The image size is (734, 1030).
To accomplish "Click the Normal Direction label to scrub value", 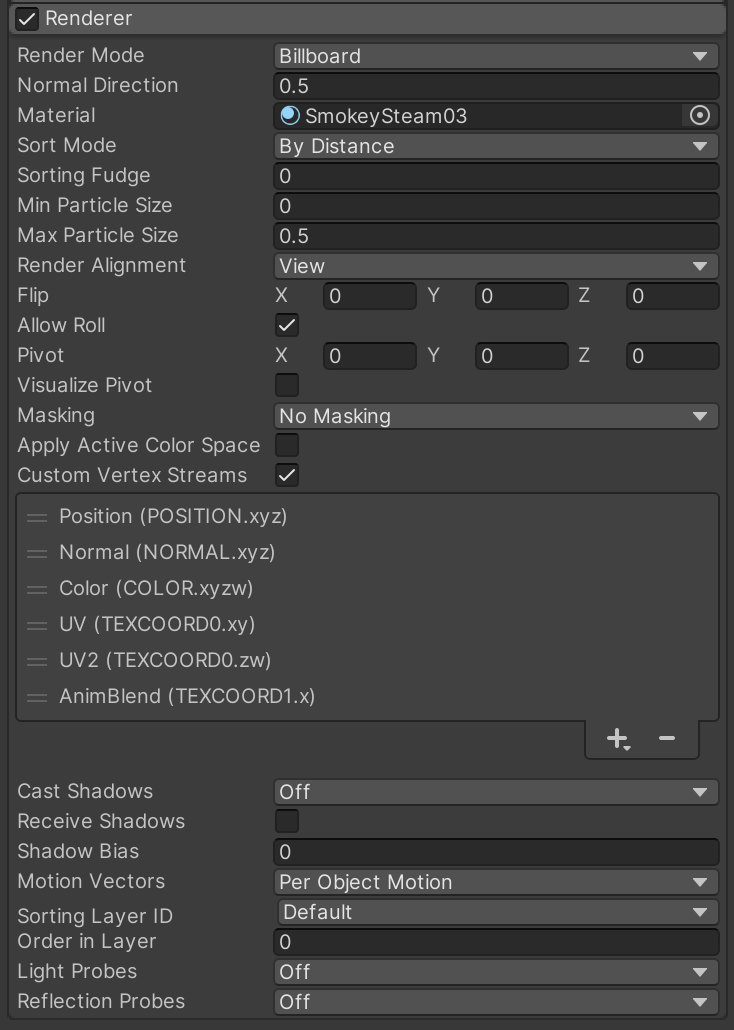I will [98, 86].
